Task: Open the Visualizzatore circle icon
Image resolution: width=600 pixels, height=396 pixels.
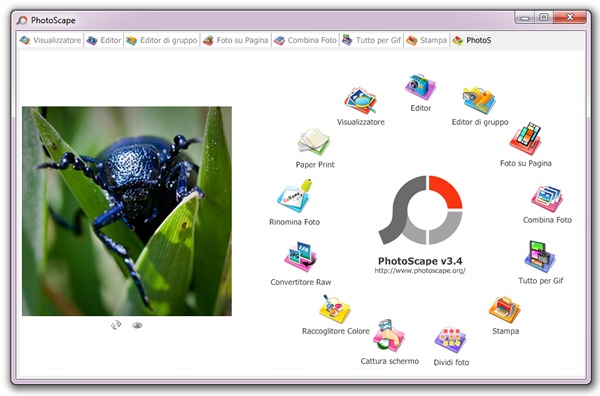Action: click(360, 101)
